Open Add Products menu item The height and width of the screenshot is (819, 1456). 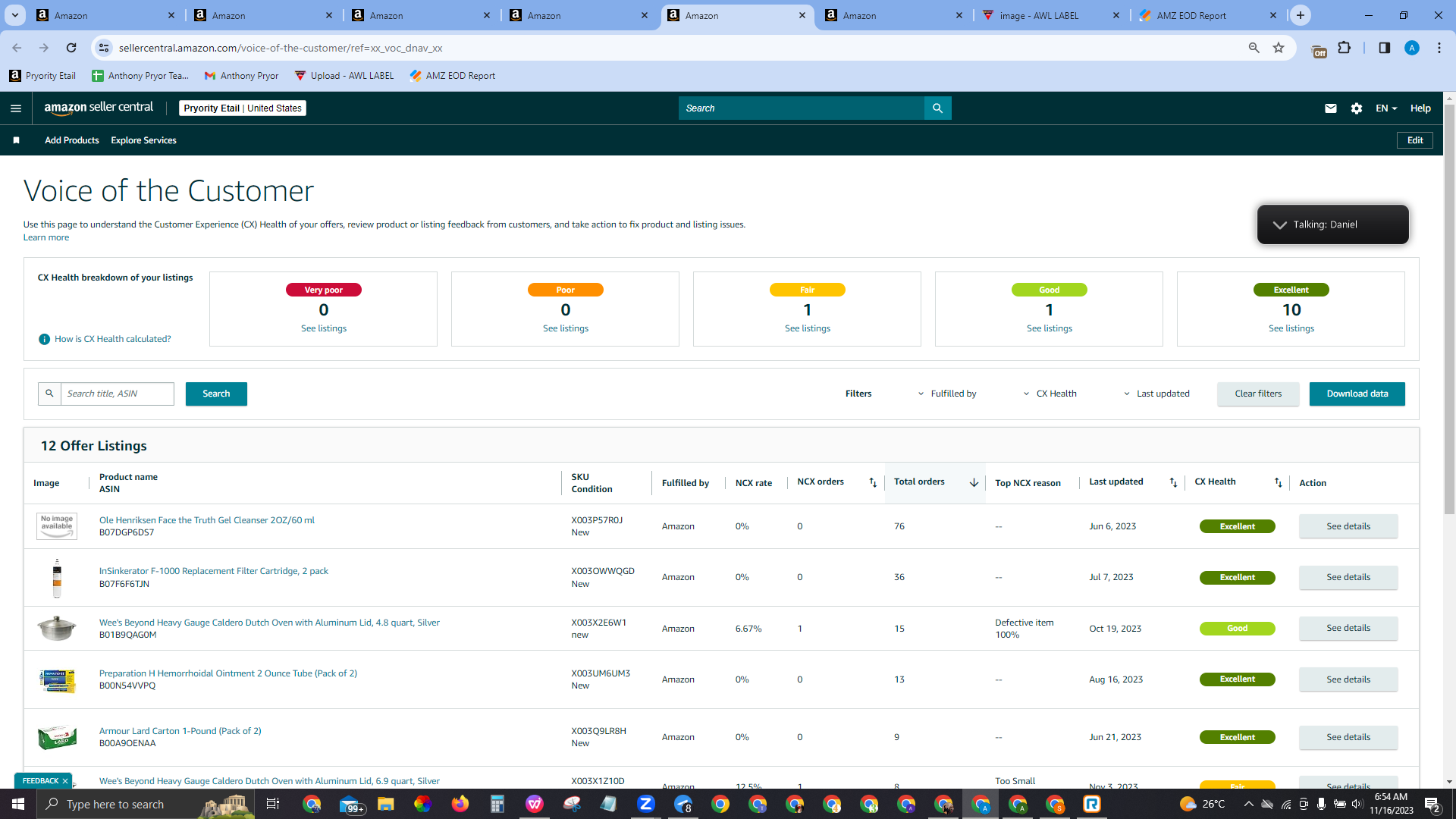click(x=72, y=140)
